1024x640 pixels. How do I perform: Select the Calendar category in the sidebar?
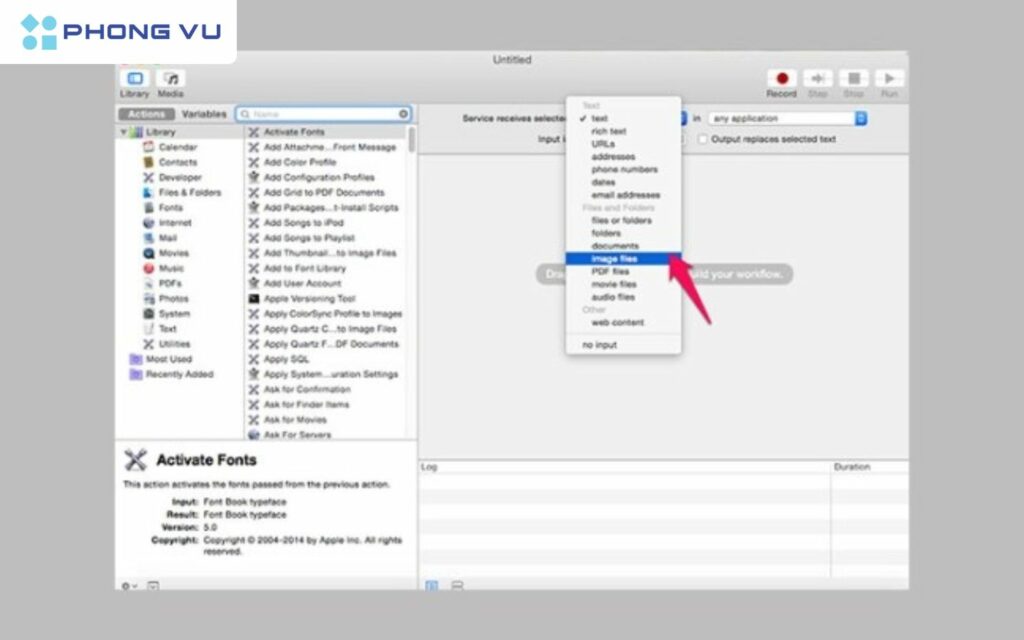point(168,147)
